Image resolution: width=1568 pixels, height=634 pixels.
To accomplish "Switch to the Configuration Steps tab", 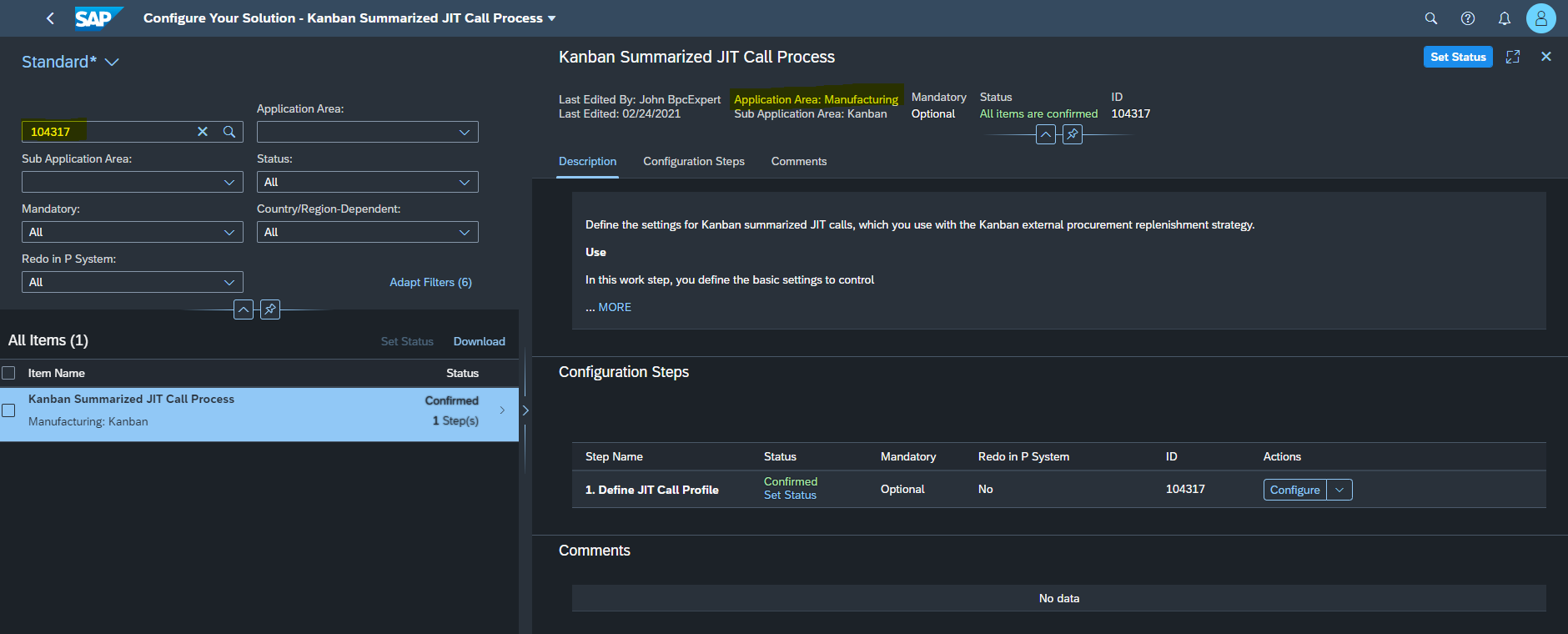I will [x=694, y=161].
